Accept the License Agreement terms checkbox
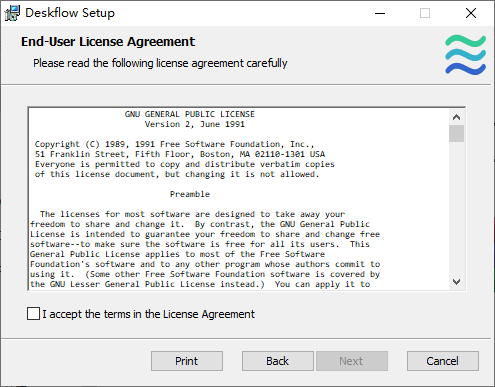495x387 pixels. click(33, 314)
